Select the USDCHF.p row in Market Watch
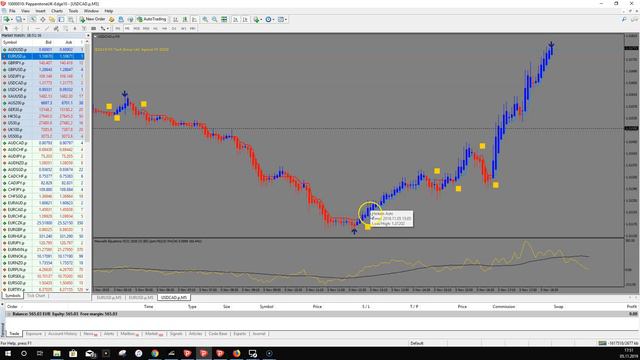Image resolution: width=640 pixels, height=360 pixels. pyautogui.click(x=42, y=89)
